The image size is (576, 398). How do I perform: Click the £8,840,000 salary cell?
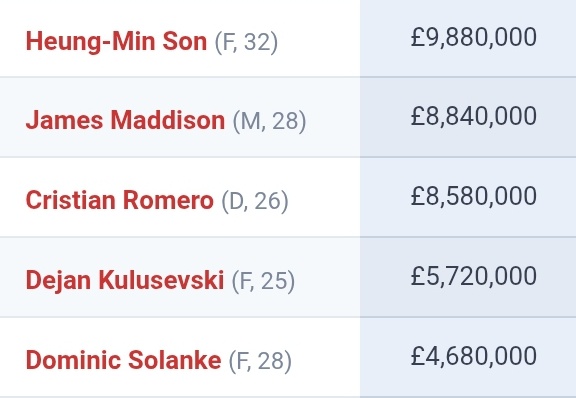468,117
